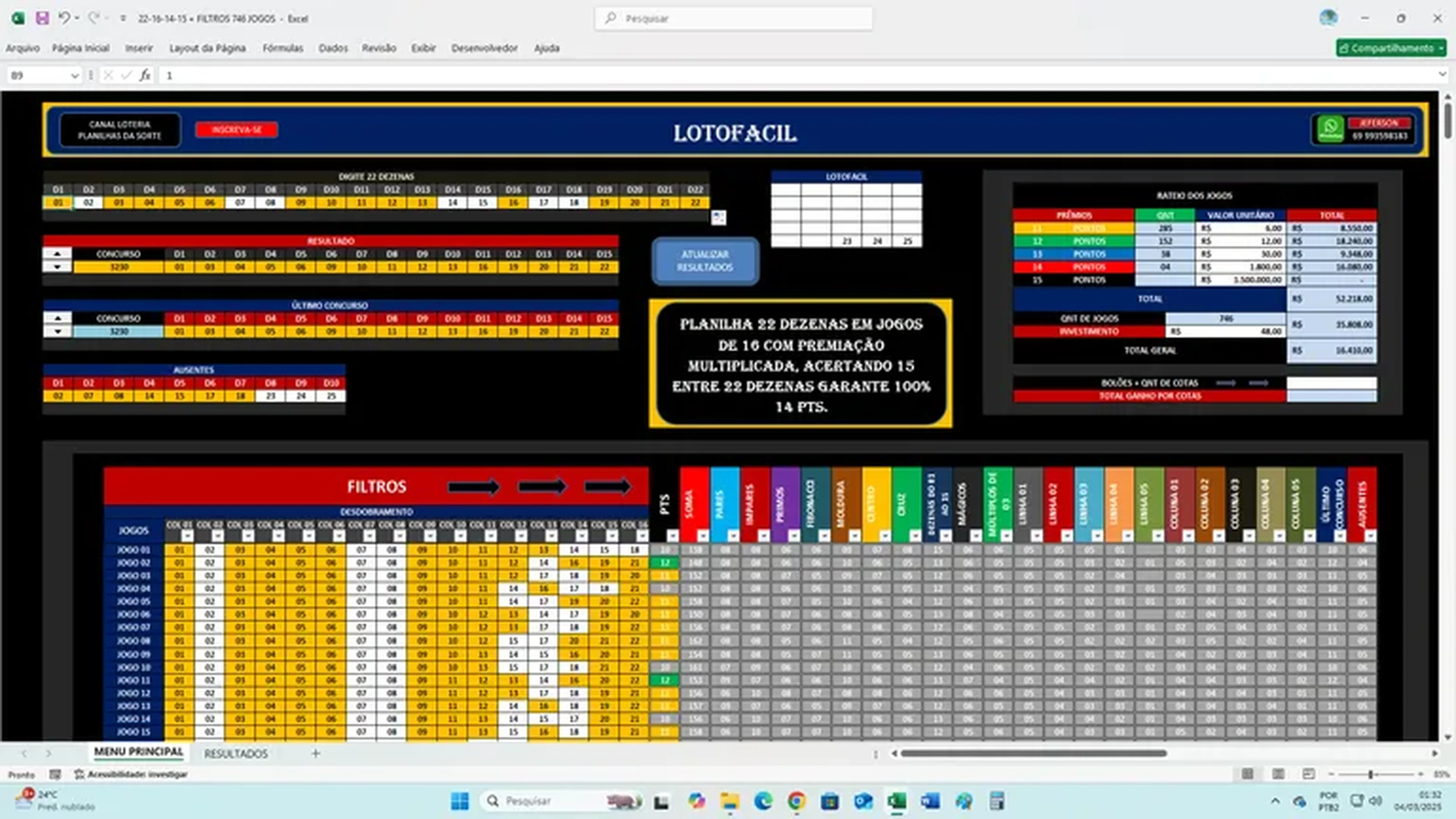Click the down spinner beside RESULTADO concurso
The height and width of the screenshot is (819, 1456).
tap(57, 267)
